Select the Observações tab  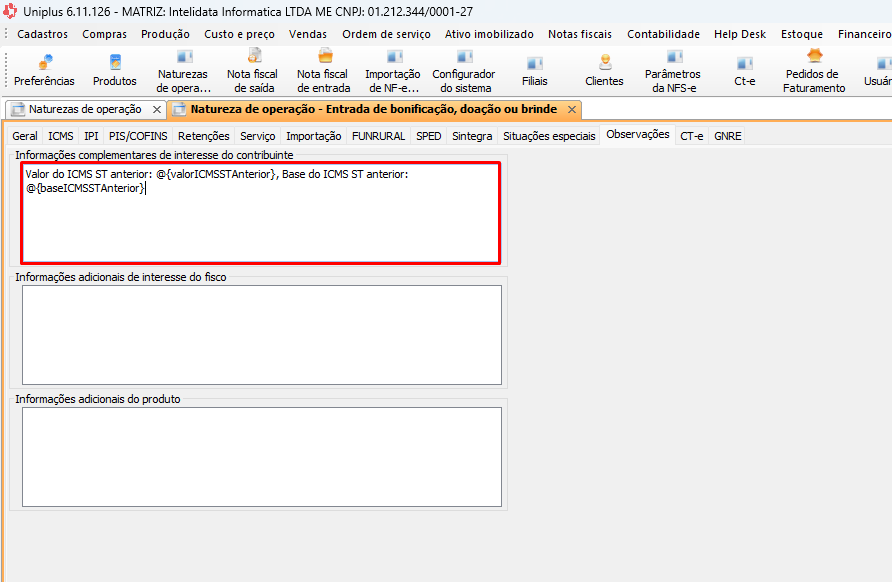638,134
